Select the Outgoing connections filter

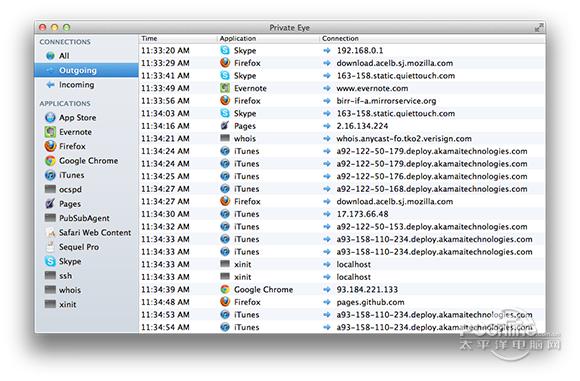coord(86,70)
